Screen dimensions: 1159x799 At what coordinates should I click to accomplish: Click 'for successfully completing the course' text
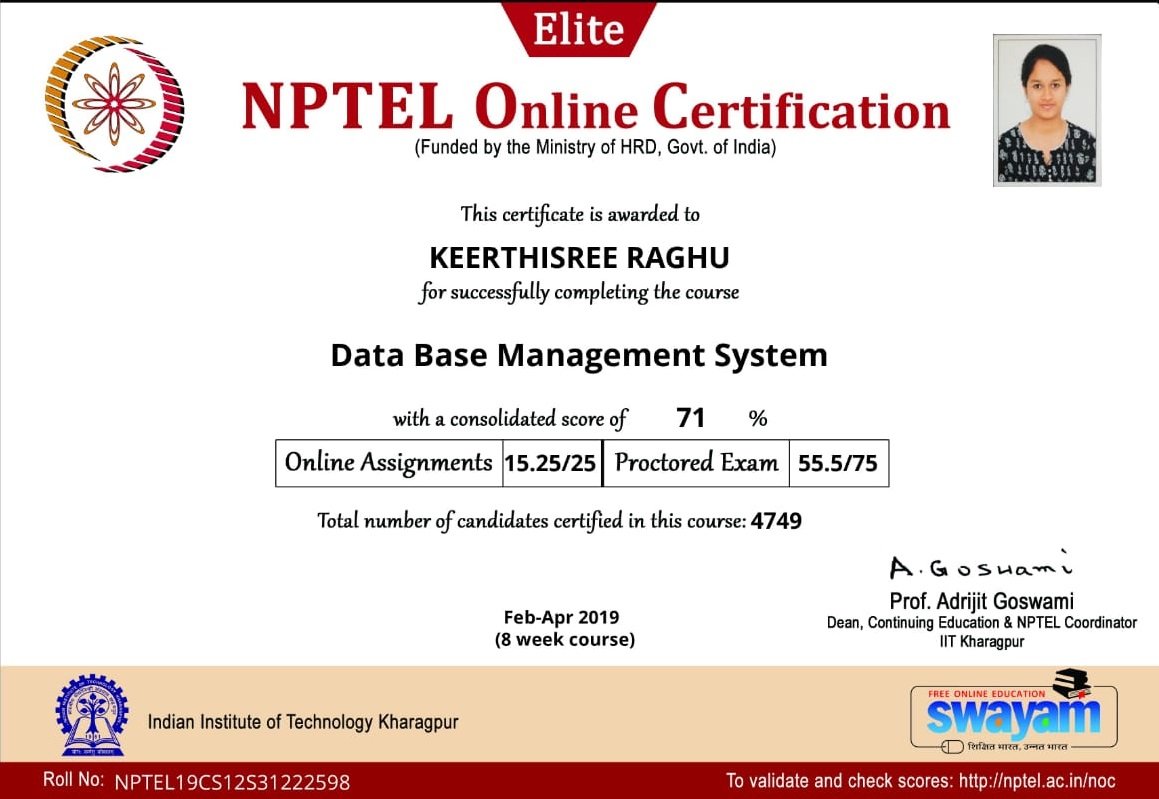(x=579, y=292)
